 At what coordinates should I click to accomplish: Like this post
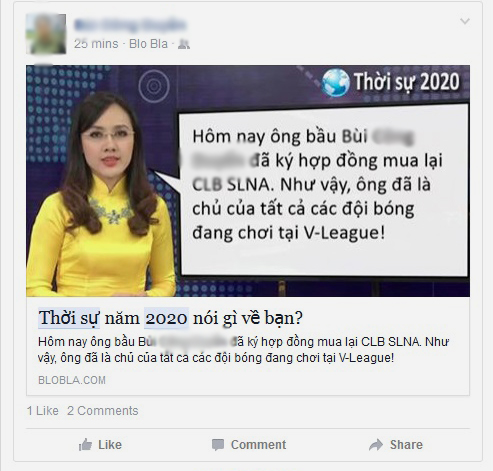pos(100,445)
